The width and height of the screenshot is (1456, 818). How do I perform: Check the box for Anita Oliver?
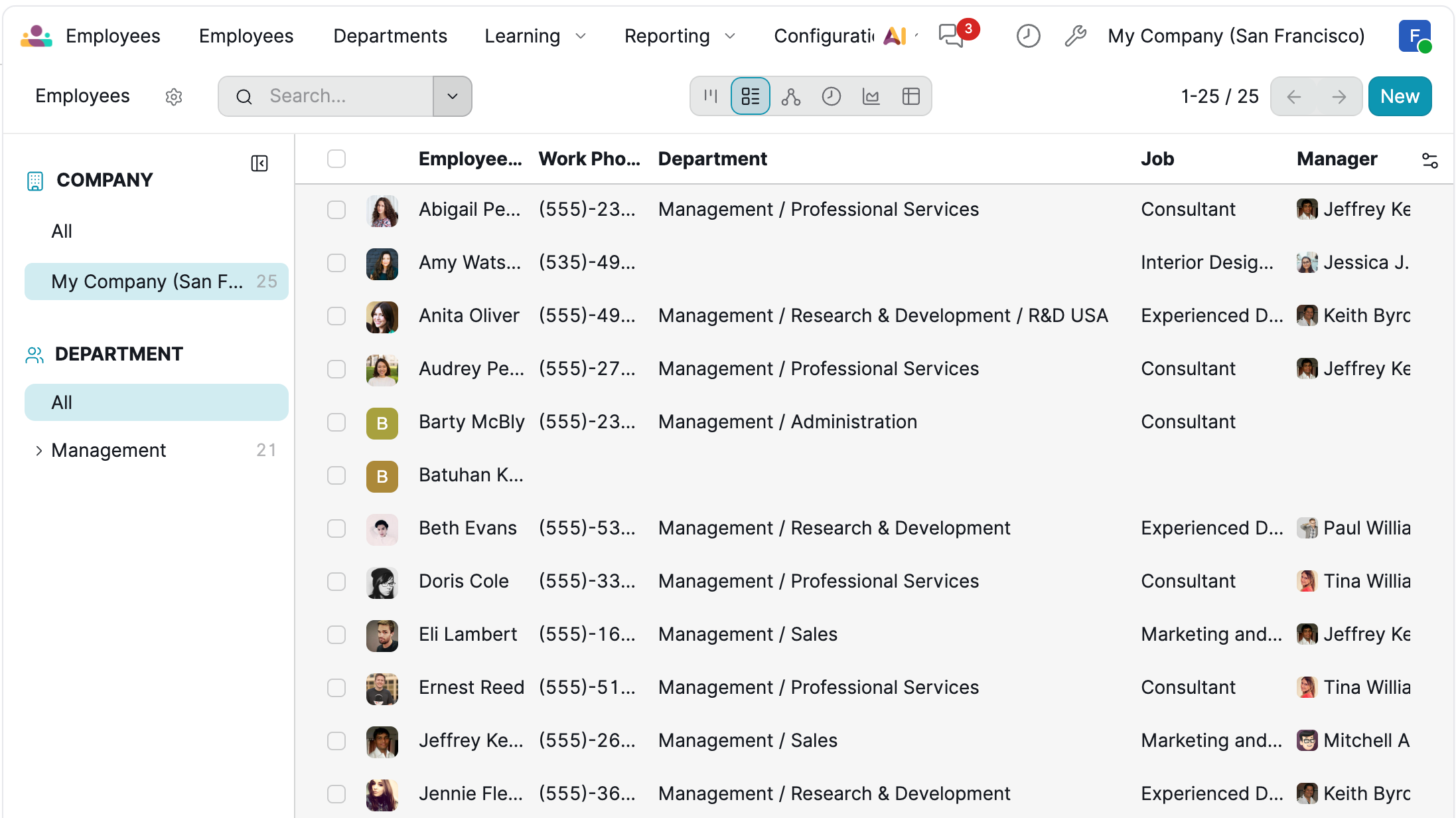336,316
